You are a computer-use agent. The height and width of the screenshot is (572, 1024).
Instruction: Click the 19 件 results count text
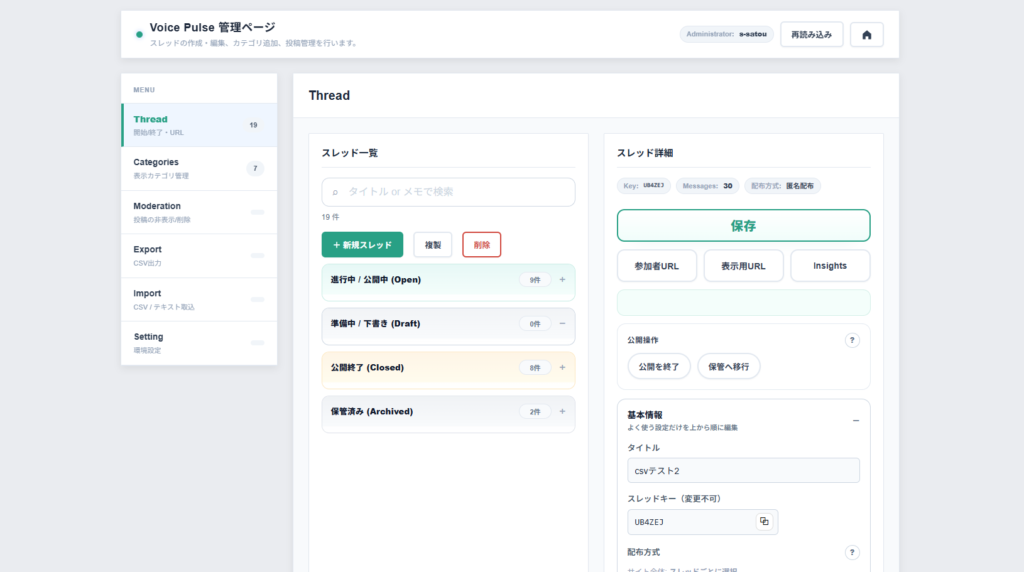point(330,217)
